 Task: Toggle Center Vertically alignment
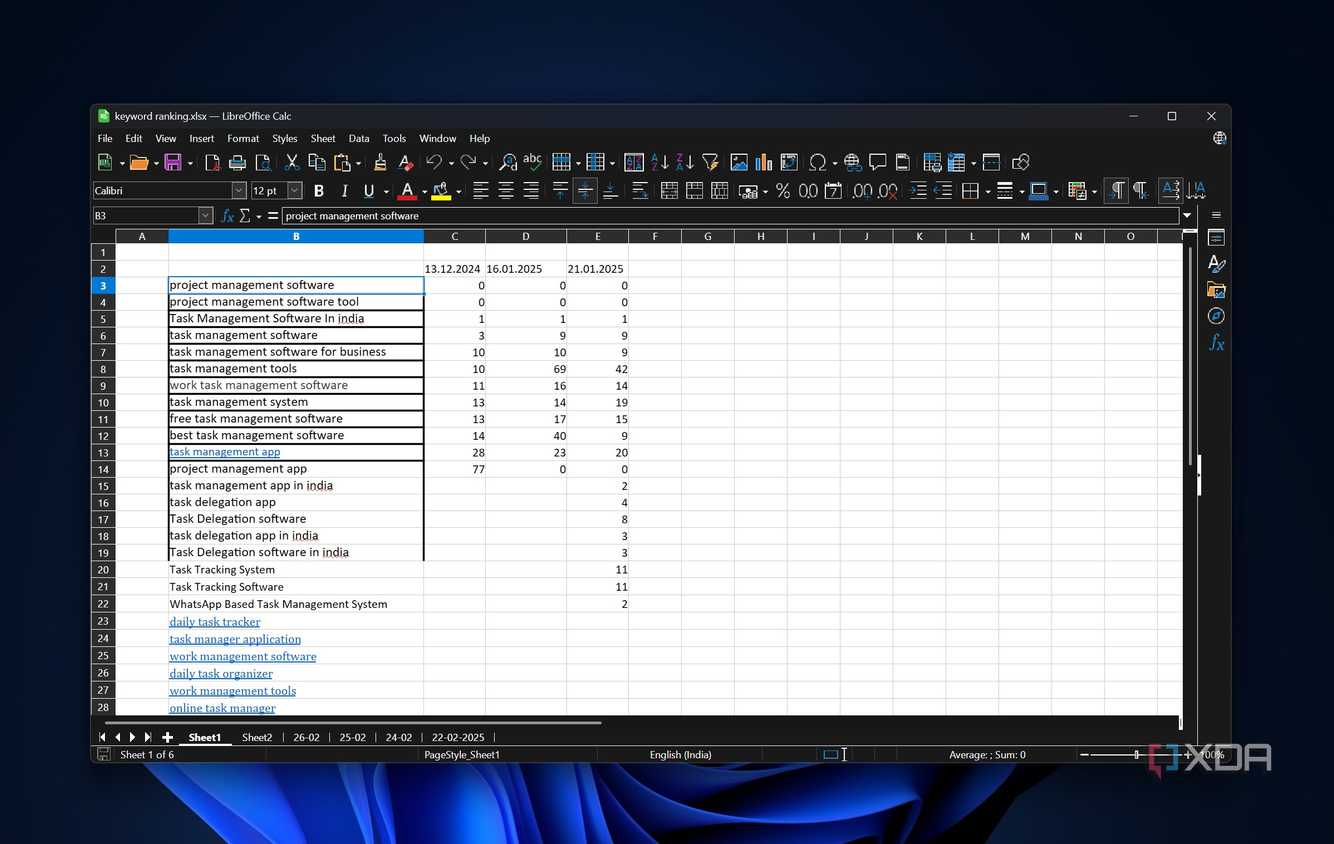pos(585,191)
